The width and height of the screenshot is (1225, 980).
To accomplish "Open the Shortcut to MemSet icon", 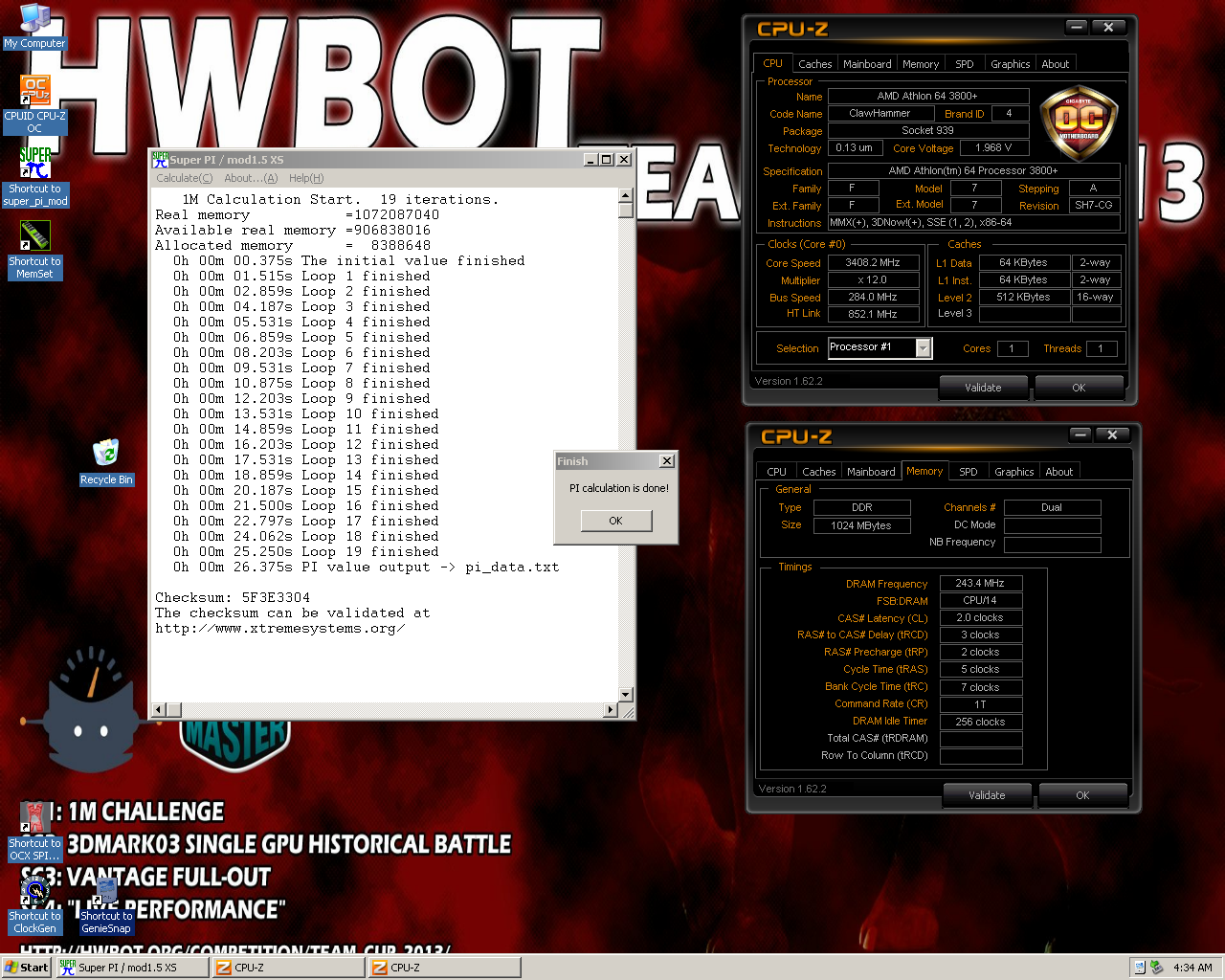I will pyautogui.click(x=34, y=251).
